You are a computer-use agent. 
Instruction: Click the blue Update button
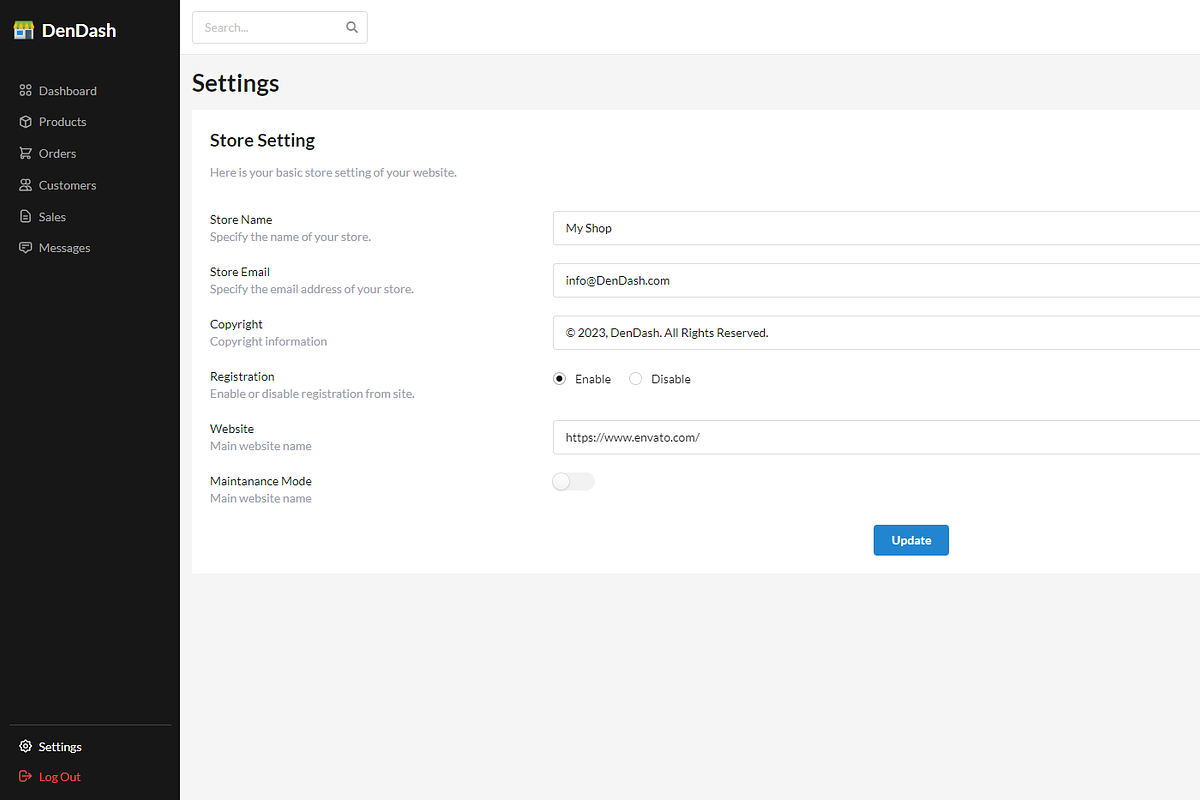point(911,540)
